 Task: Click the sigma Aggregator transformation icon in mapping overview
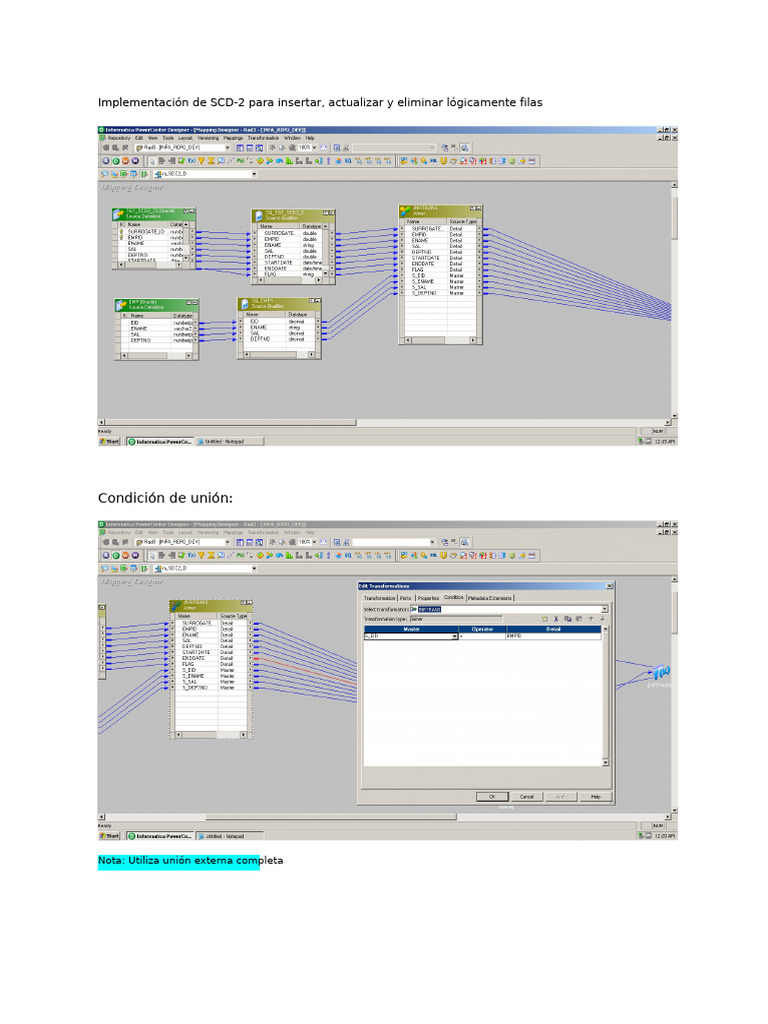(x=211, y=161)
